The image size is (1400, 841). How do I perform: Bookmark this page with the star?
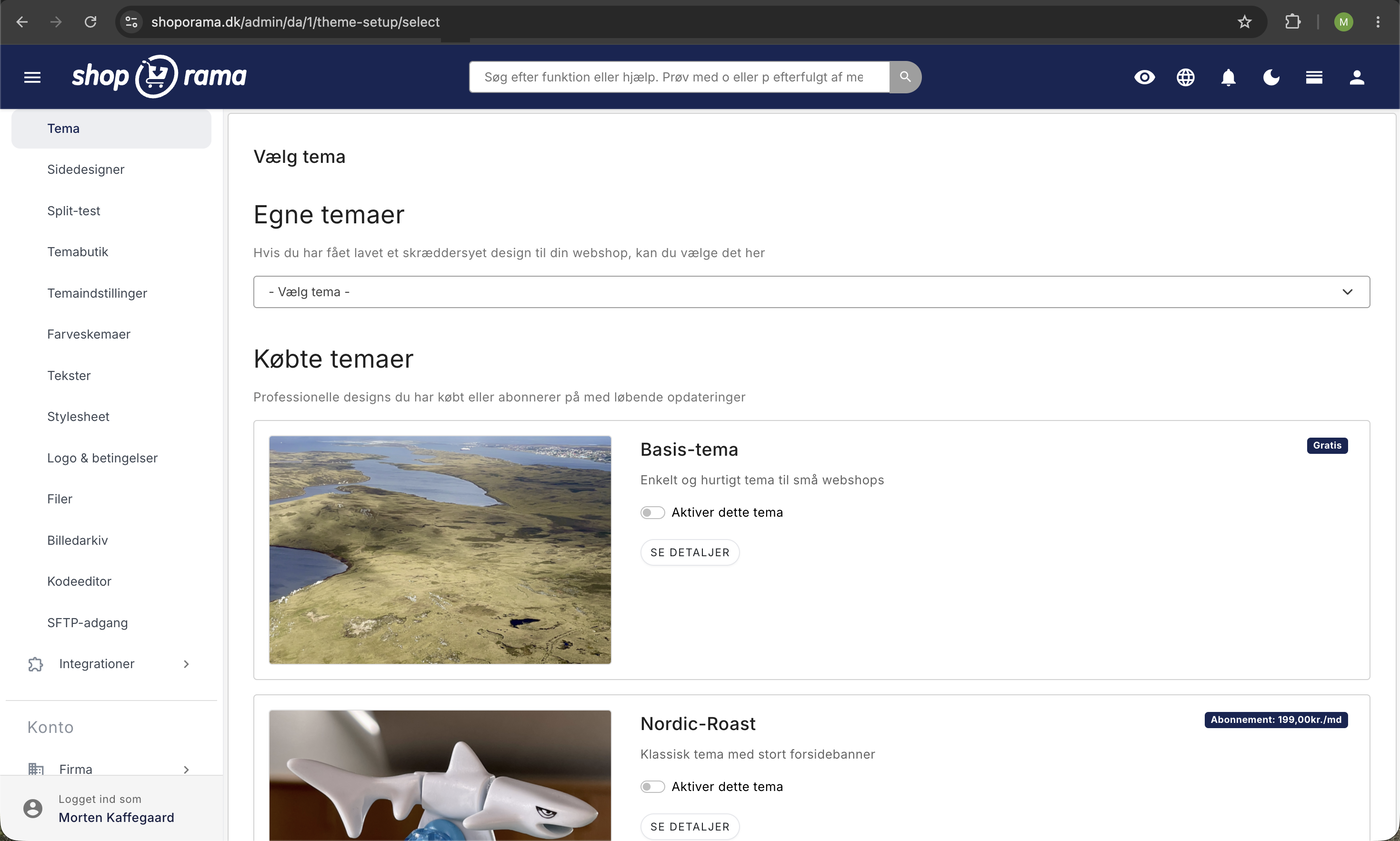(1245, 21)
